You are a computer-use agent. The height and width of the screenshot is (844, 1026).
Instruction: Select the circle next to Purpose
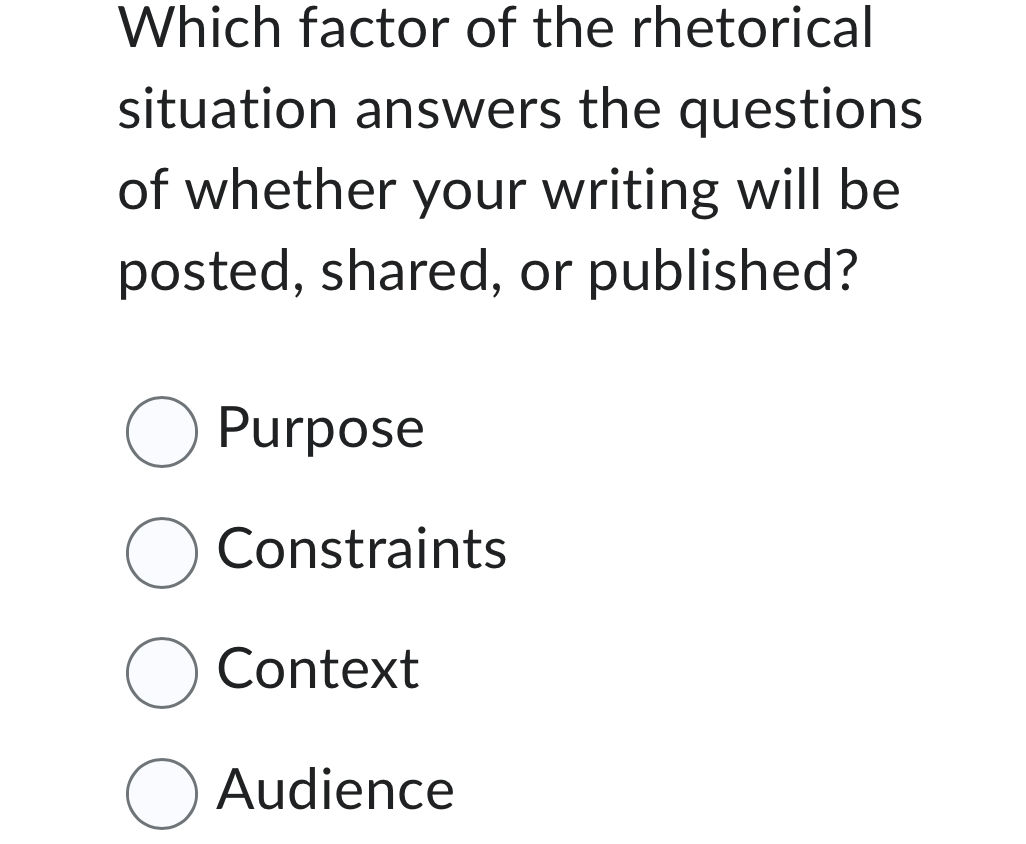[x=163, y=432]
